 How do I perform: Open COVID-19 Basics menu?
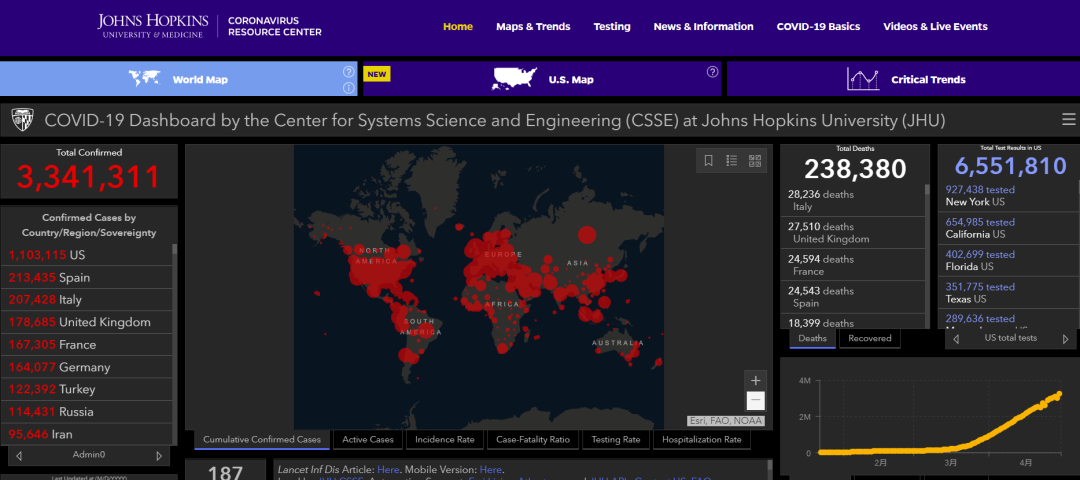818,27
